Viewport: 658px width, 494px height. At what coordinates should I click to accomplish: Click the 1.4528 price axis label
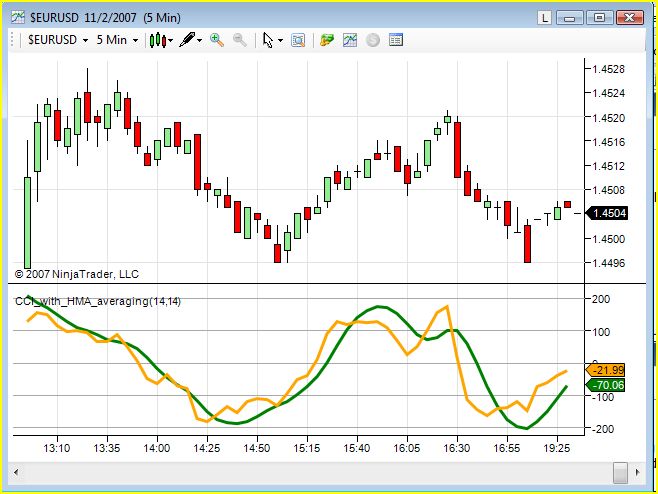point(608,69)
